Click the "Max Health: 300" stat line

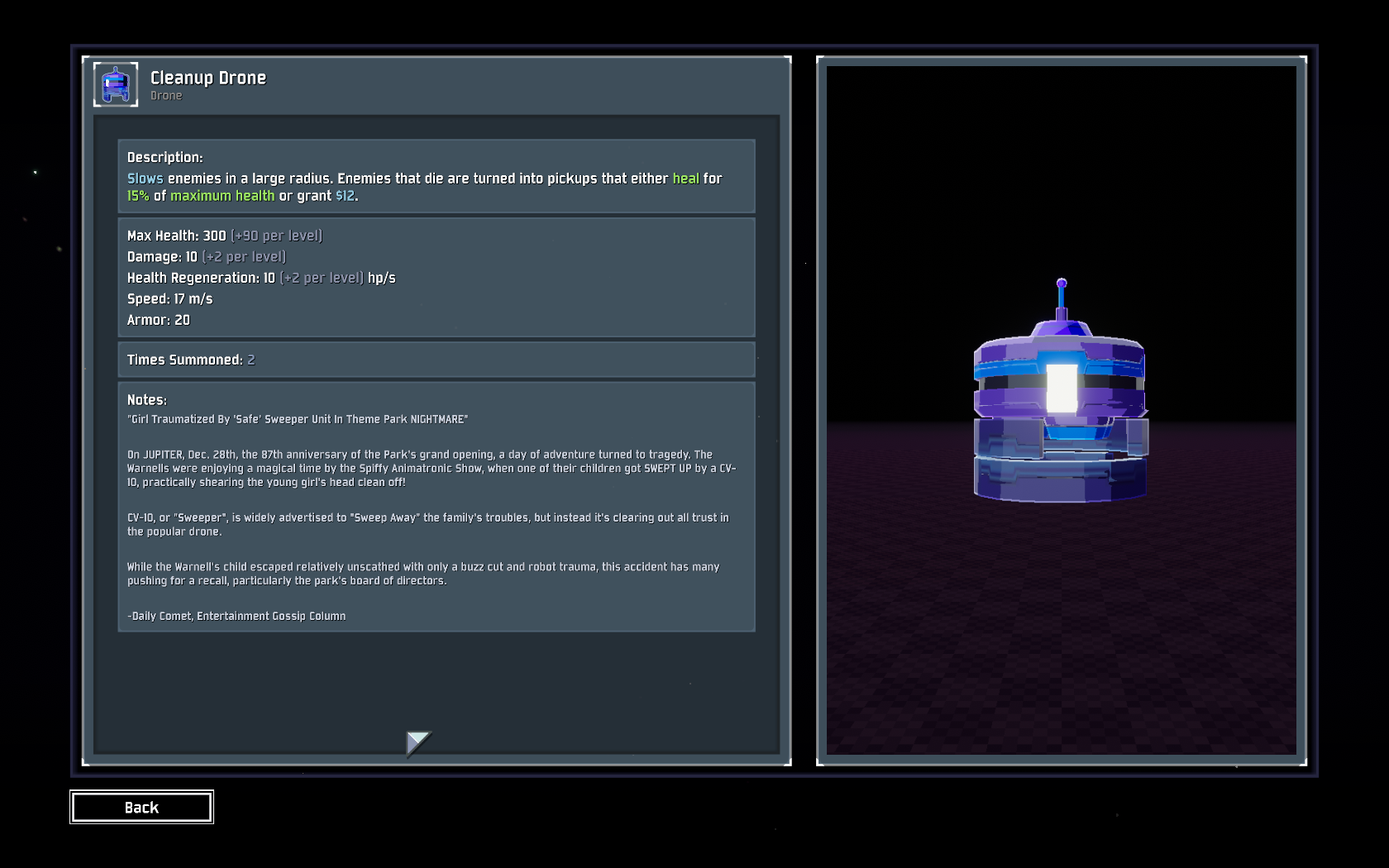coord(225,236)
